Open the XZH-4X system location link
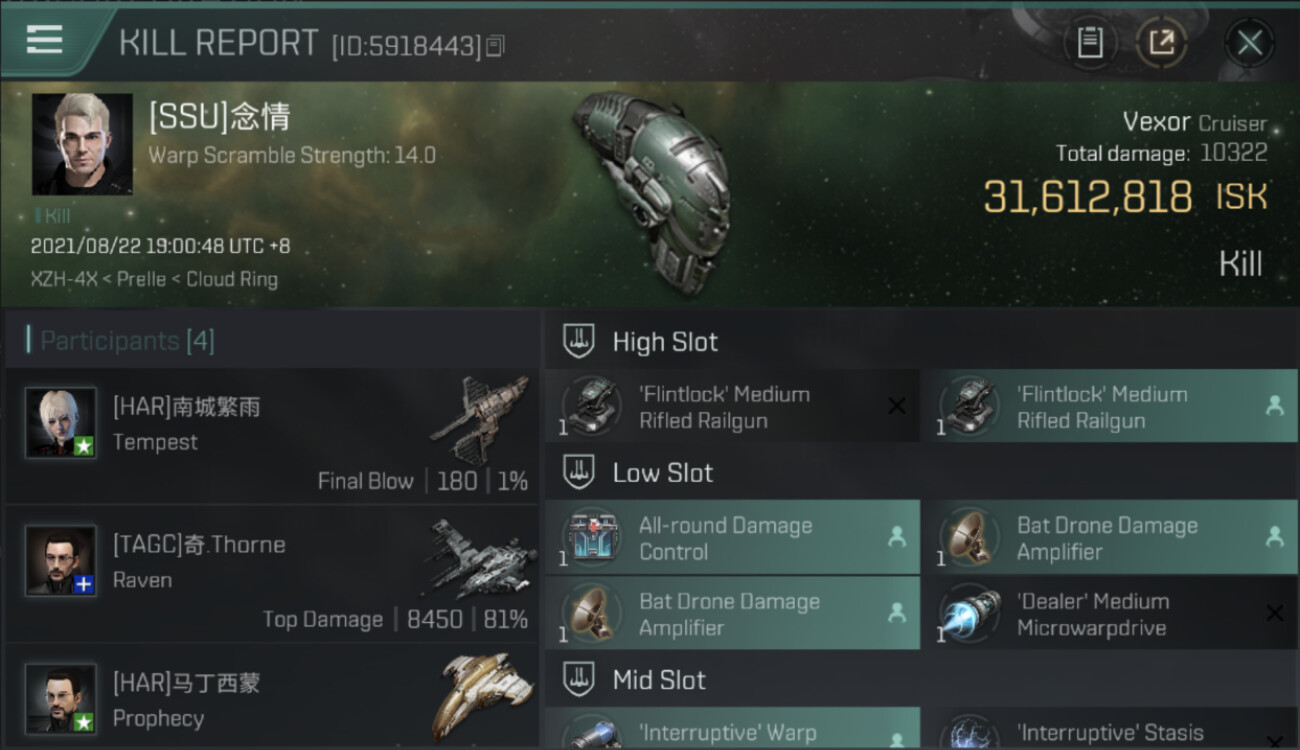The width and height of the screenshot is (1300, 750). tap(64, 280)
